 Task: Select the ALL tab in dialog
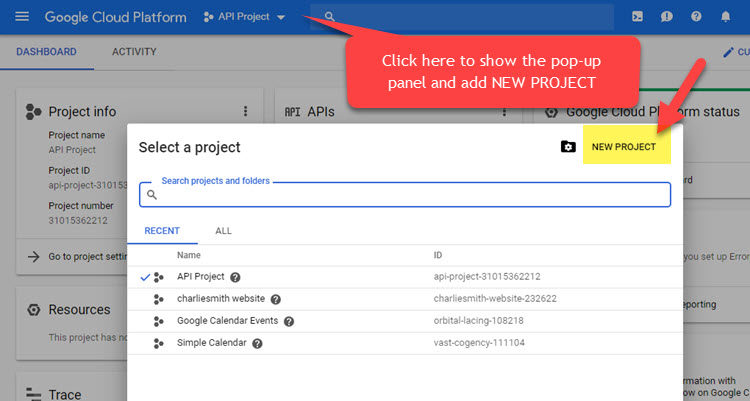tap(223, 231)
